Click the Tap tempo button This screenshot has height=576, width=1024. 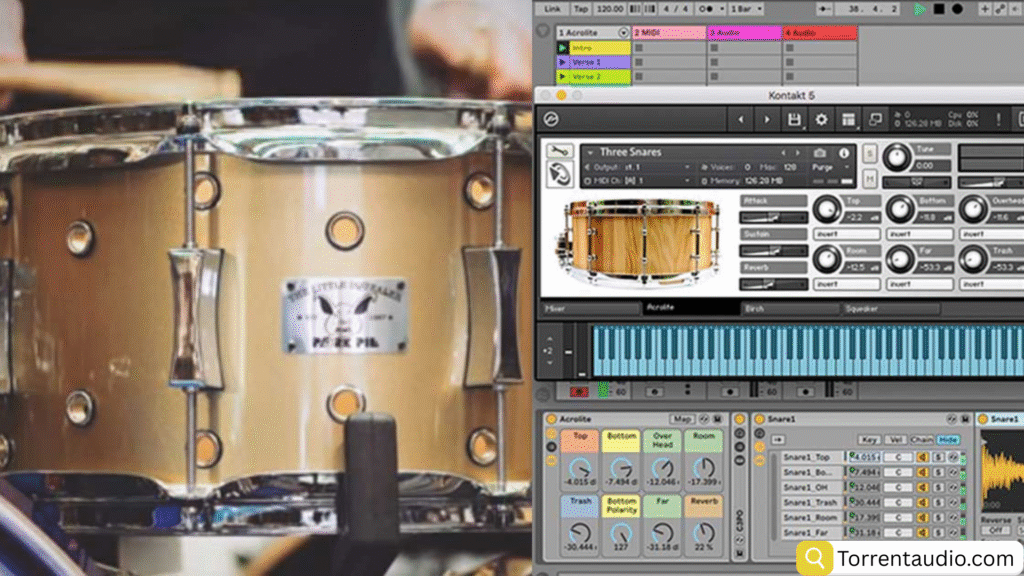click(x=580, y=9)
